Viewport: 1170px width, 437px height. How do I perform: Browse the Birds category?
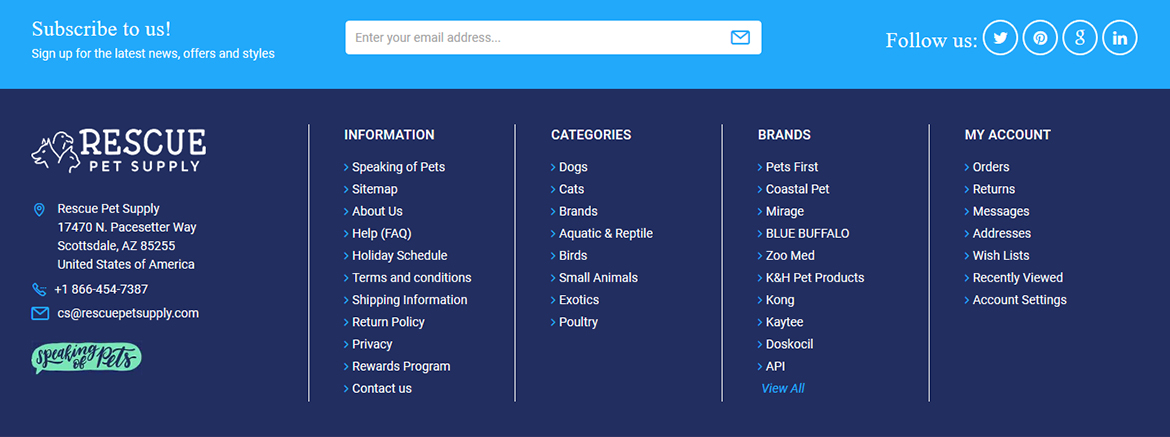(574, 256)
